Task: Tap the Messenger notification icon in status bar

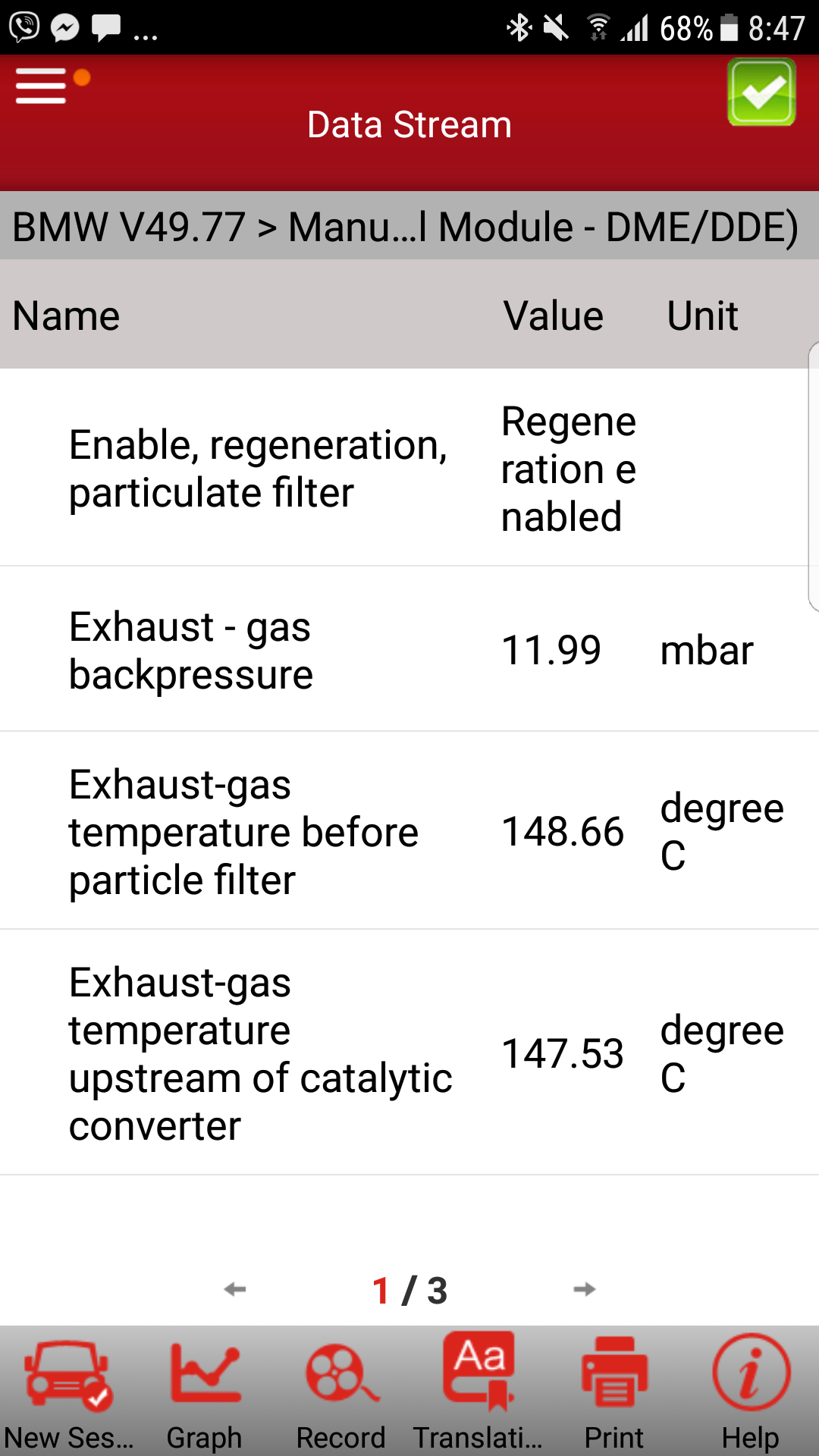Action: [65, 28]
